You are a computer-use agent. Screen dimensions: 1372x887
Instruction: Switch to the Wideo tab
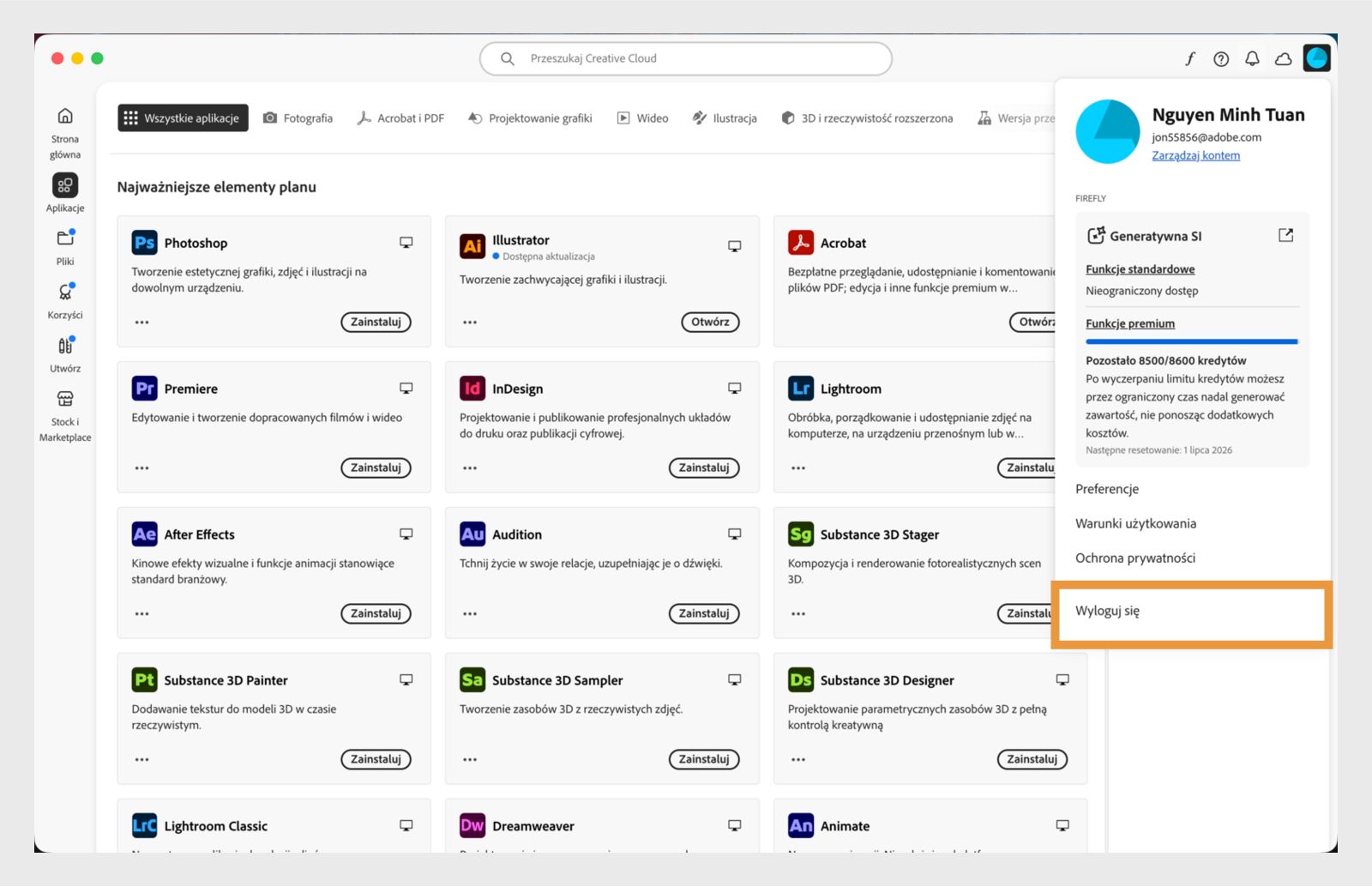[643, 118]
